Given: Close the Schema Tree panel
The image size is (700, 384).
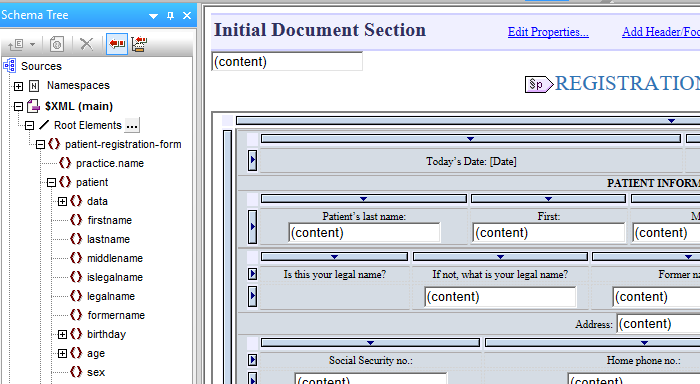Looking at the screenshot, I should [x=187, y=16].
